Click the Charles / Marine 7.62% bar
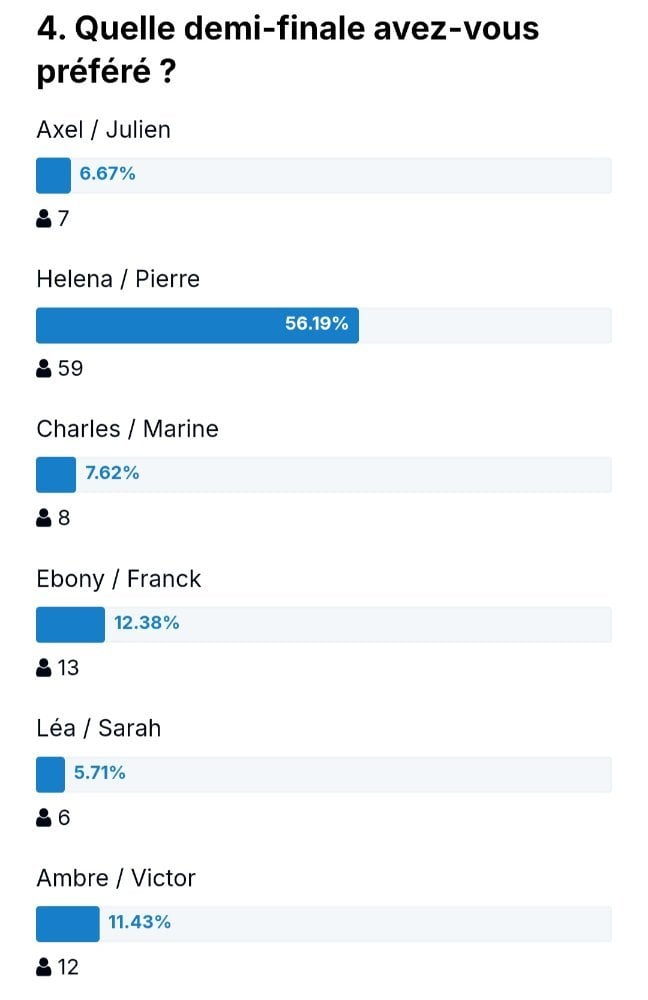 coord(323,474)
